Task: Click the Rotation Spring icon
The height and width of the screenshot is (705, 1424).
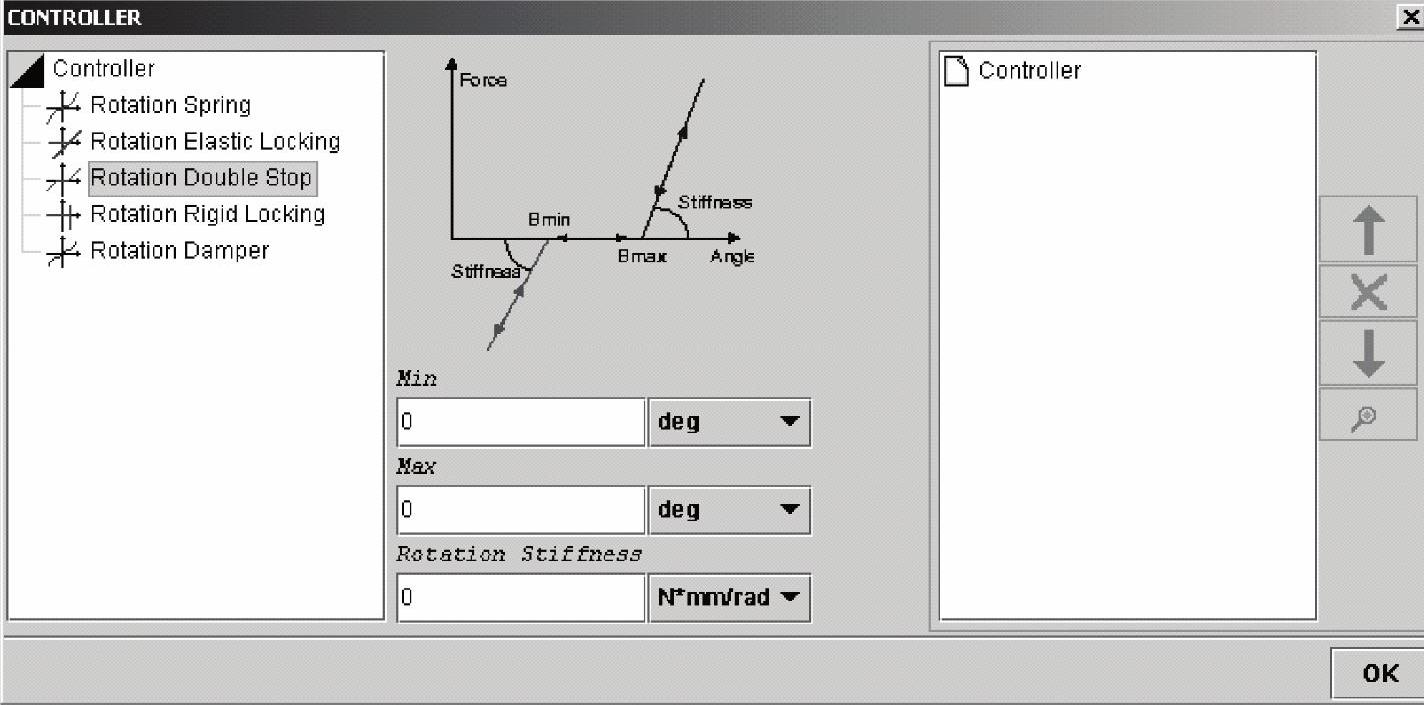Action: tap(63, 106)
